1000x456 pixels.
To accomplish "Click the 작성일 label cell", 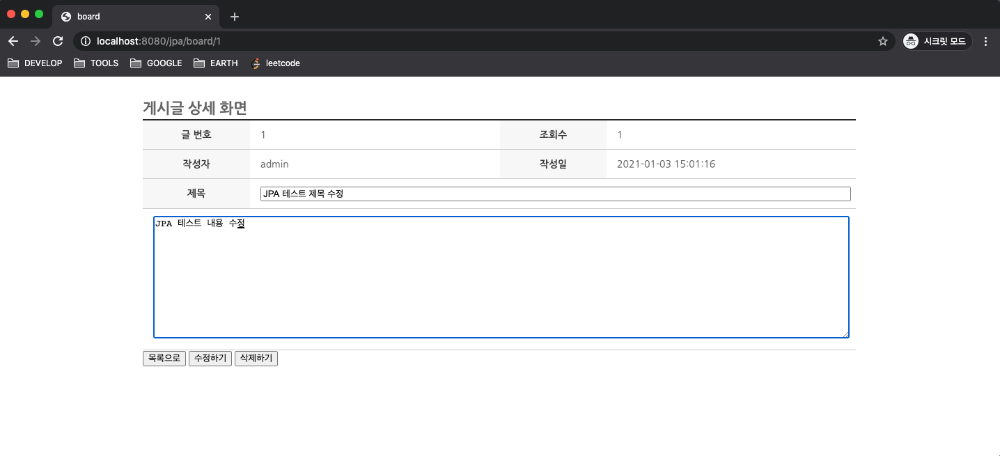I will coord(553,164).
